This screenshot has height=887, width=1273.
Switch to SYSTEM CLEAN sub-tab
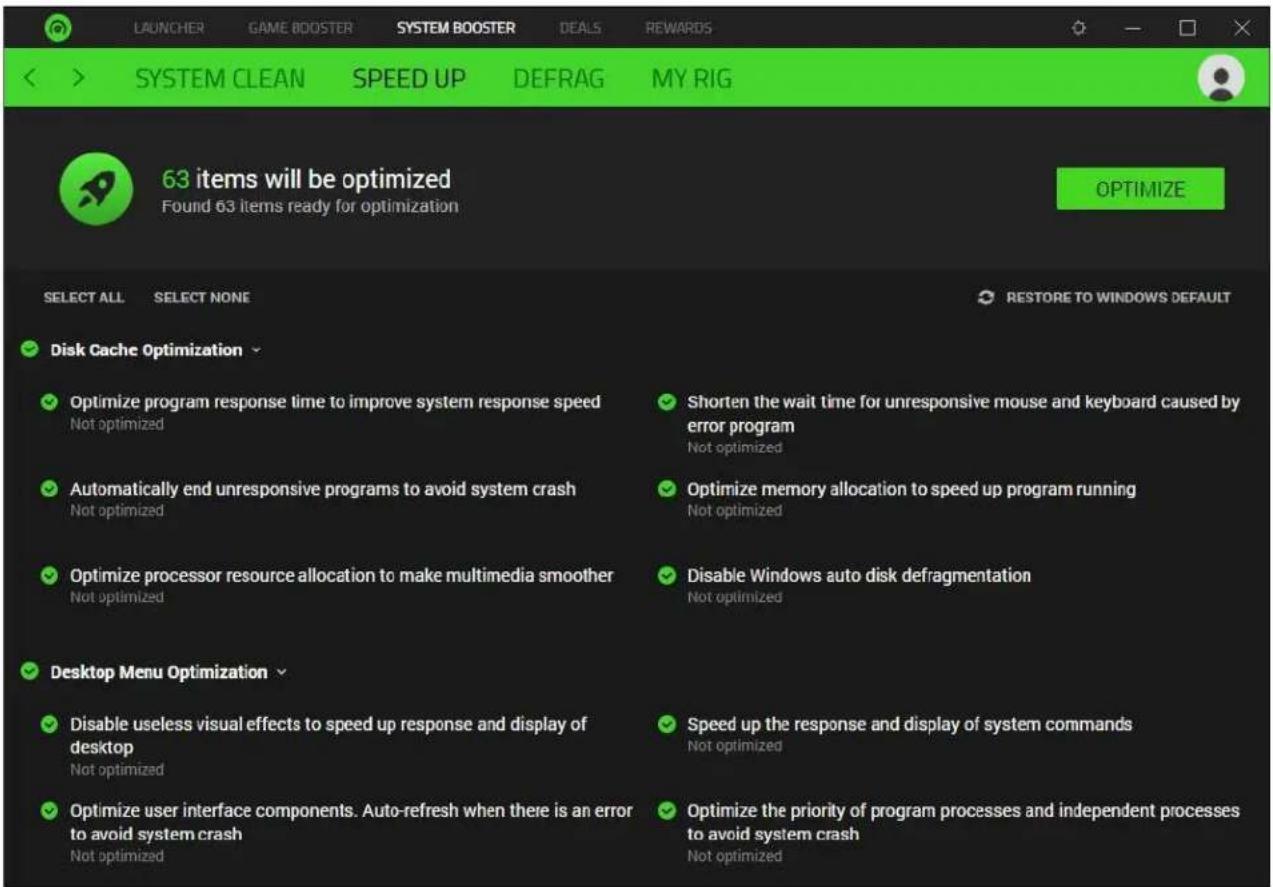tap(220, 78)
